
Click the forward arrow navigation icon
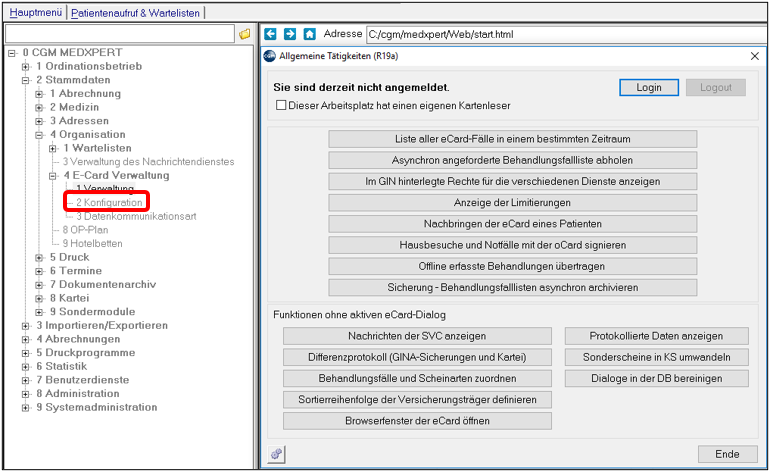tap(290, 34)
